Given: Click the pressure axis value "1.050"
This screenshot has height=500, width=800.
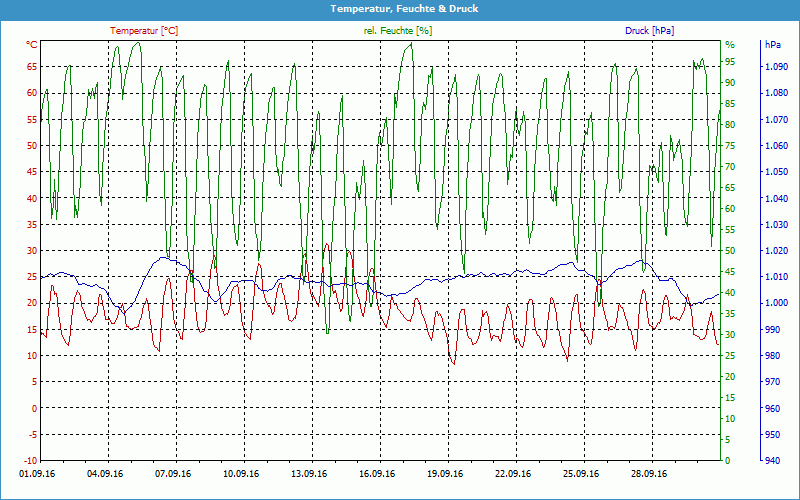Looking at the screenshot, I should point(777,171).
